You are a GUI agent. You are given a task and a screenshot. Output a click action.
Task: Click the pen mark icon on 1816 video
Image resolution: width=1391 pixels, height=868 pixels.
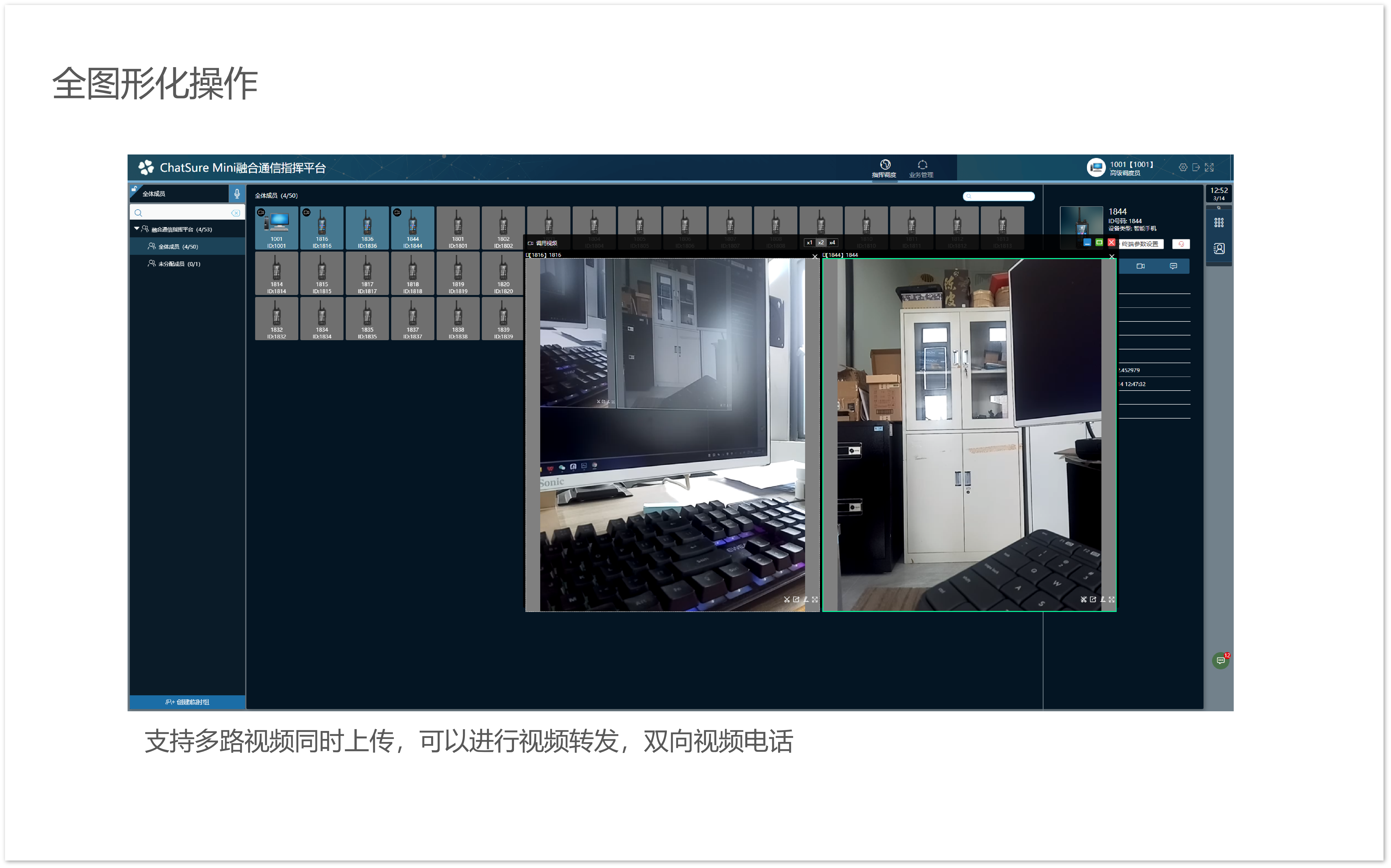pos(806,599)
